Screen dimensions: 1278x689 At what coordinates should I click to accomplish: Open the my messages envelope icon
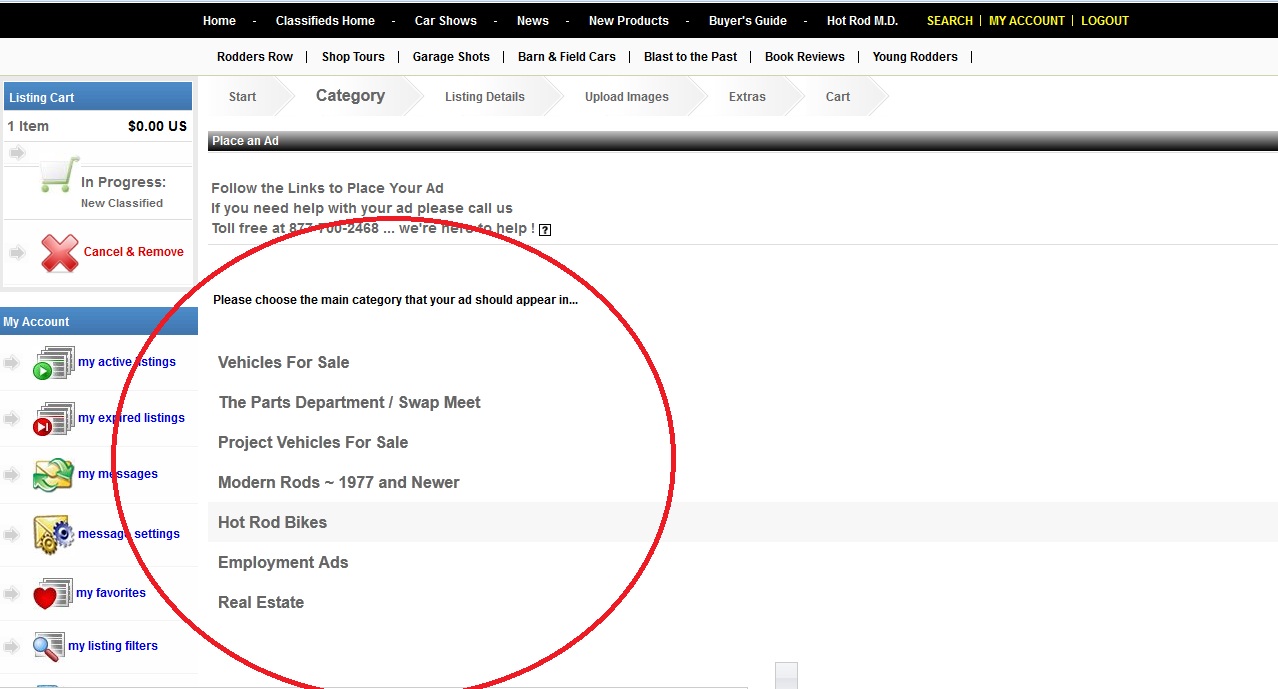53,475
